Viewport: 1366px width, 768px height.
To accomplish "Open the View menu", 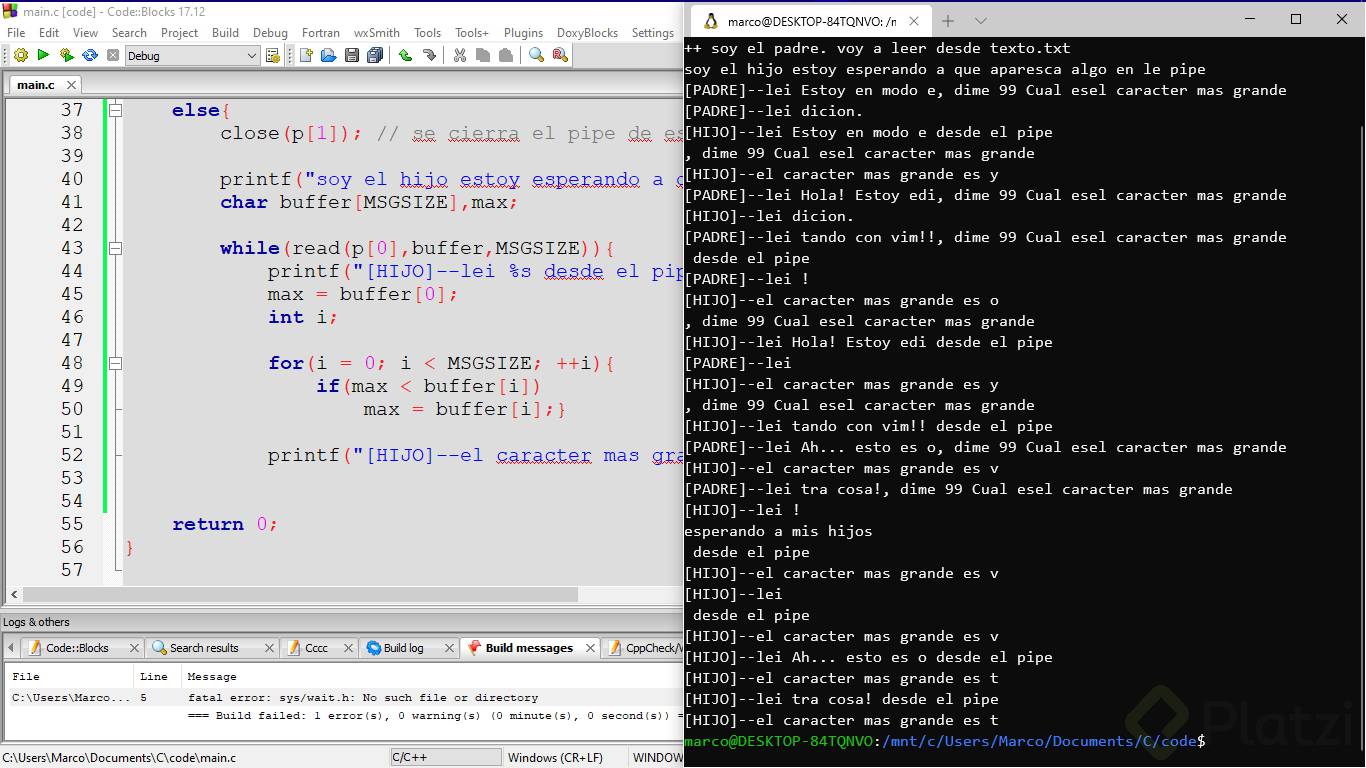I will (x=85, y=33).
